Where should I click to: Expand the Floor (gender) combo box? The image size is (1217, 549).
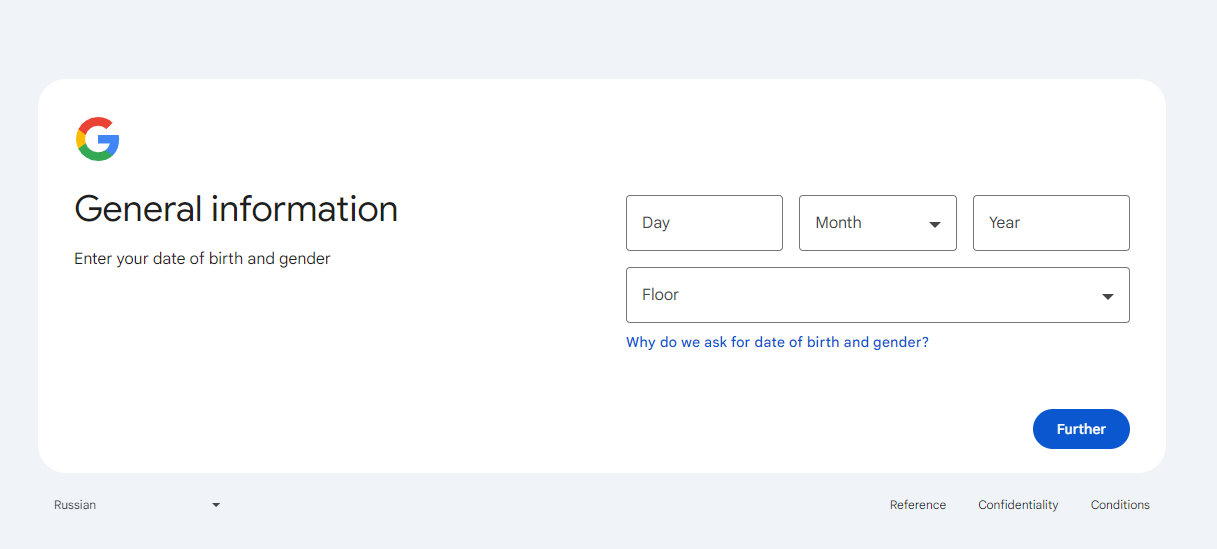coord(877,295)
